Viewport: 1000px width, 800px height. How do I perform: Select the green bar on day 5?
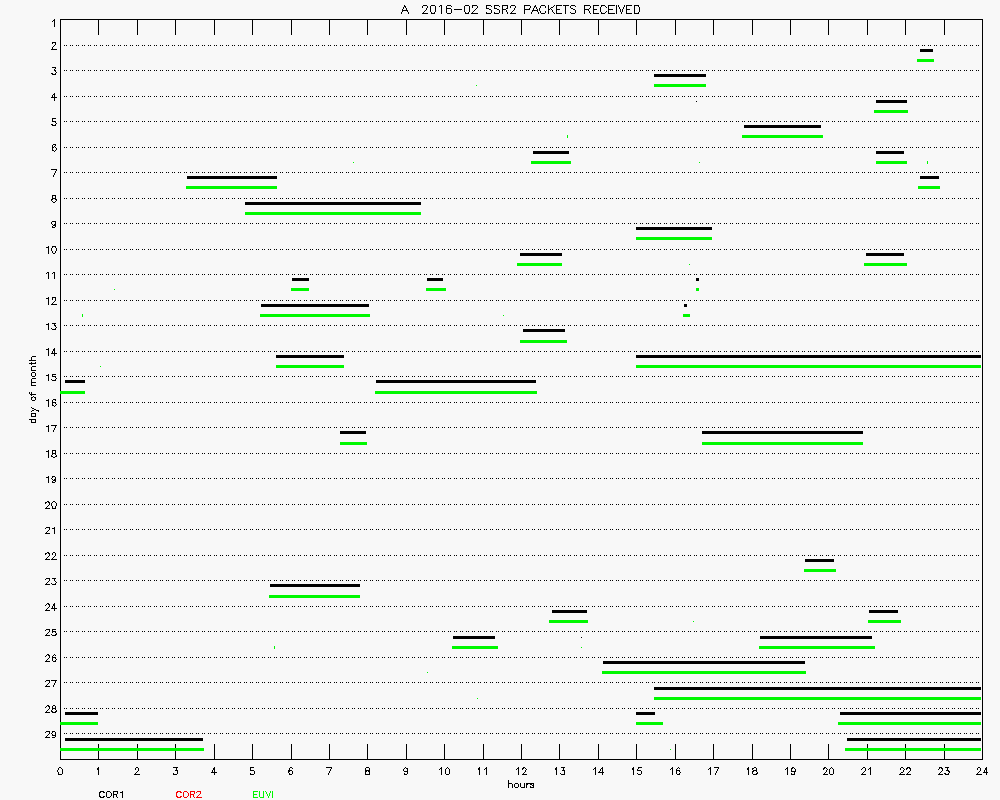tap(782, 136)
